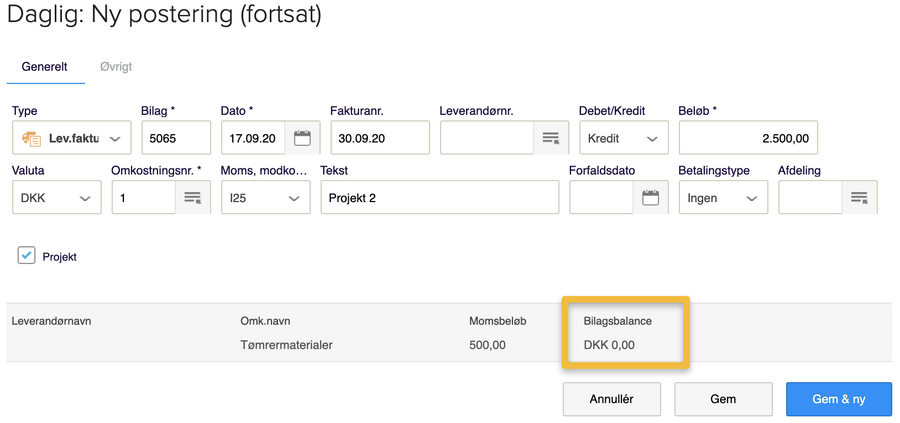Open the Omkostningsnr. lookup list icon
The height and width of the screenshot is (423, 900).
[x=193, y=198]
